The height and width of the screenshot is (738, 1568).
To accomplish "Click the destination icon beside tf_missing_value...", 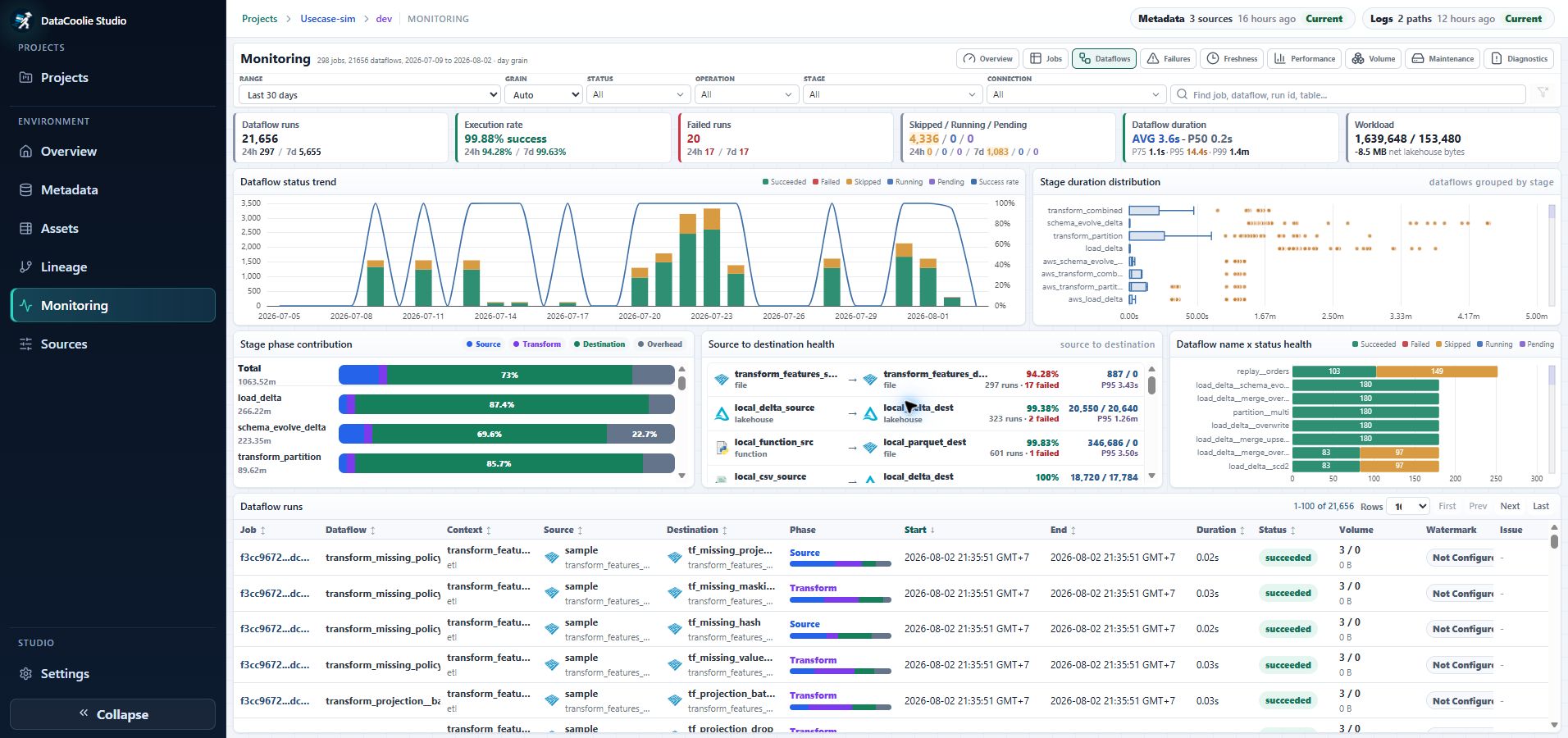I will 675,665.
